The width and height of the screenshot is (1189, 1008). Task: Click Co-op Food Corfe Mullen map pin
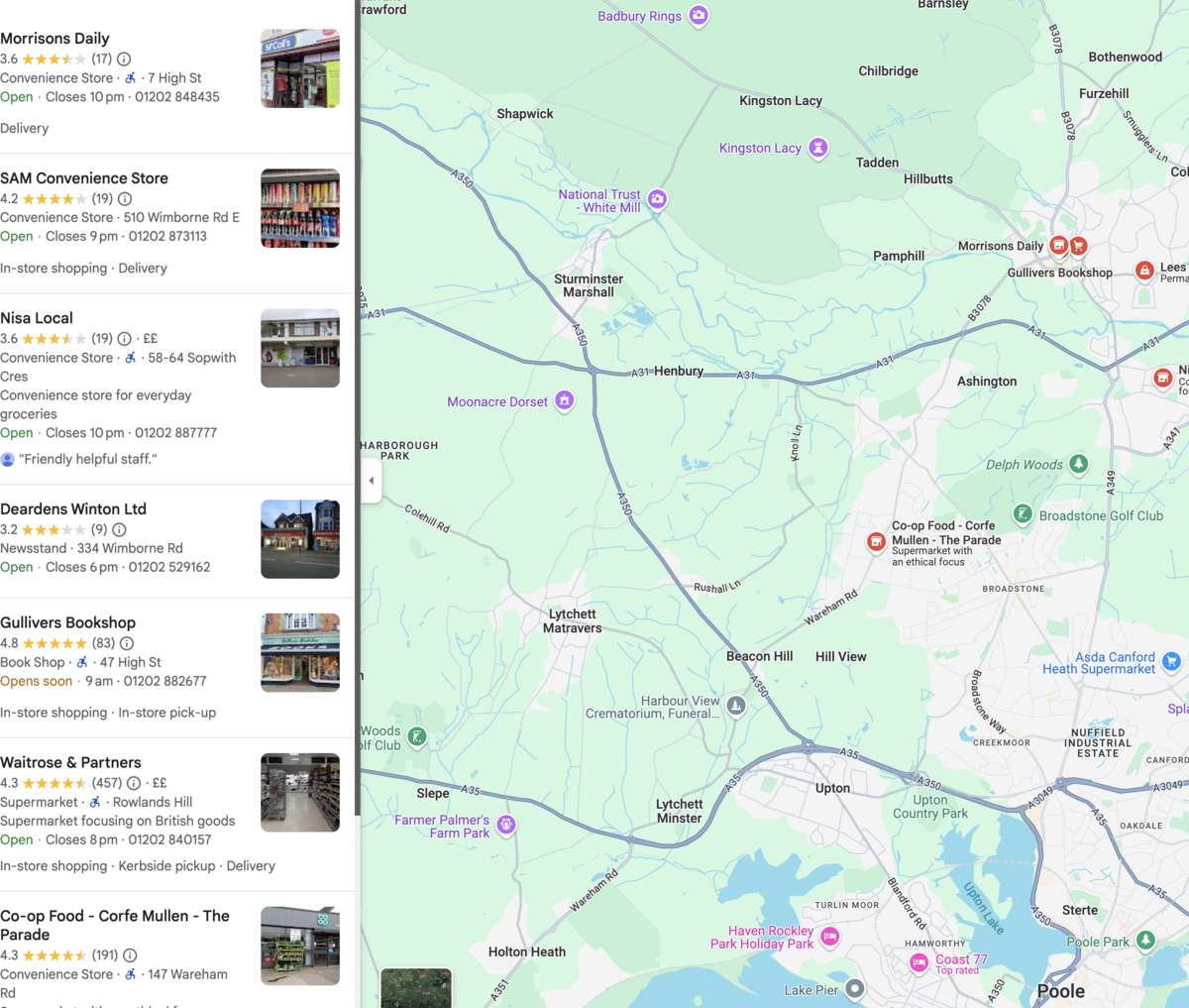coord(876,541)
